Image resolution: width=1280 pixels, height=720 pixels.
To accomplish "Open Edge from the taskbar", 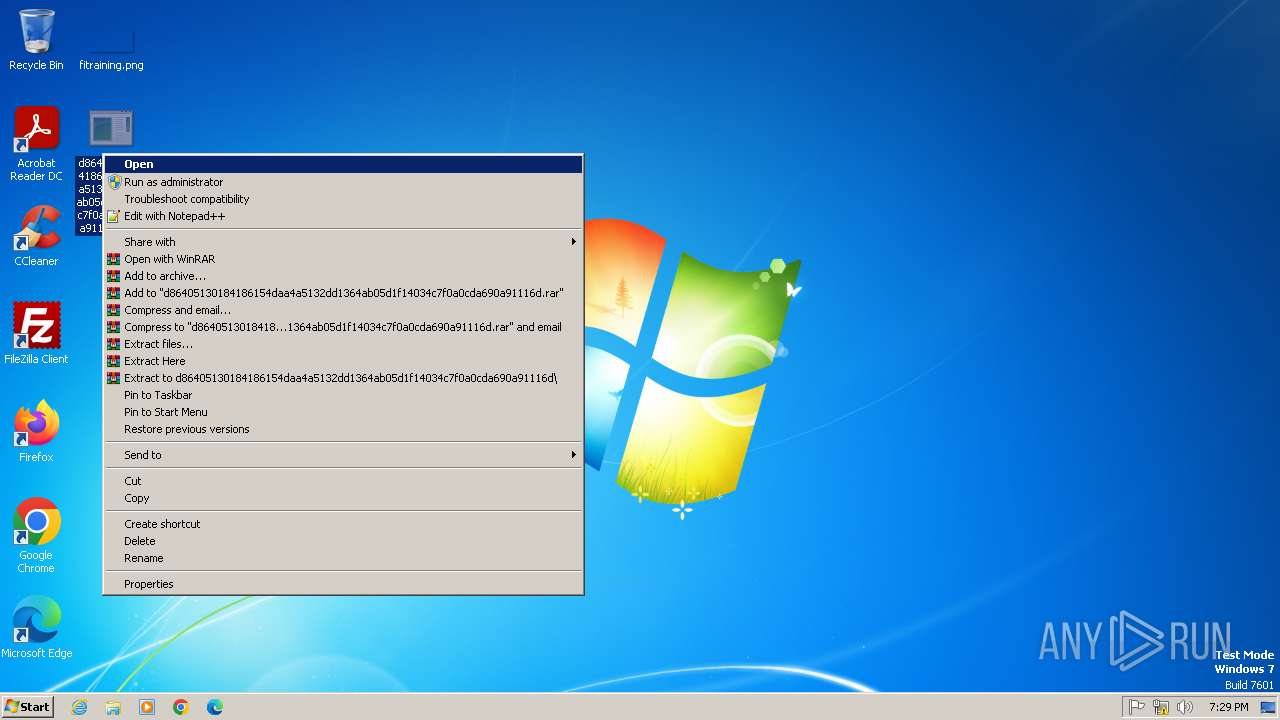I will coord(215,707).
